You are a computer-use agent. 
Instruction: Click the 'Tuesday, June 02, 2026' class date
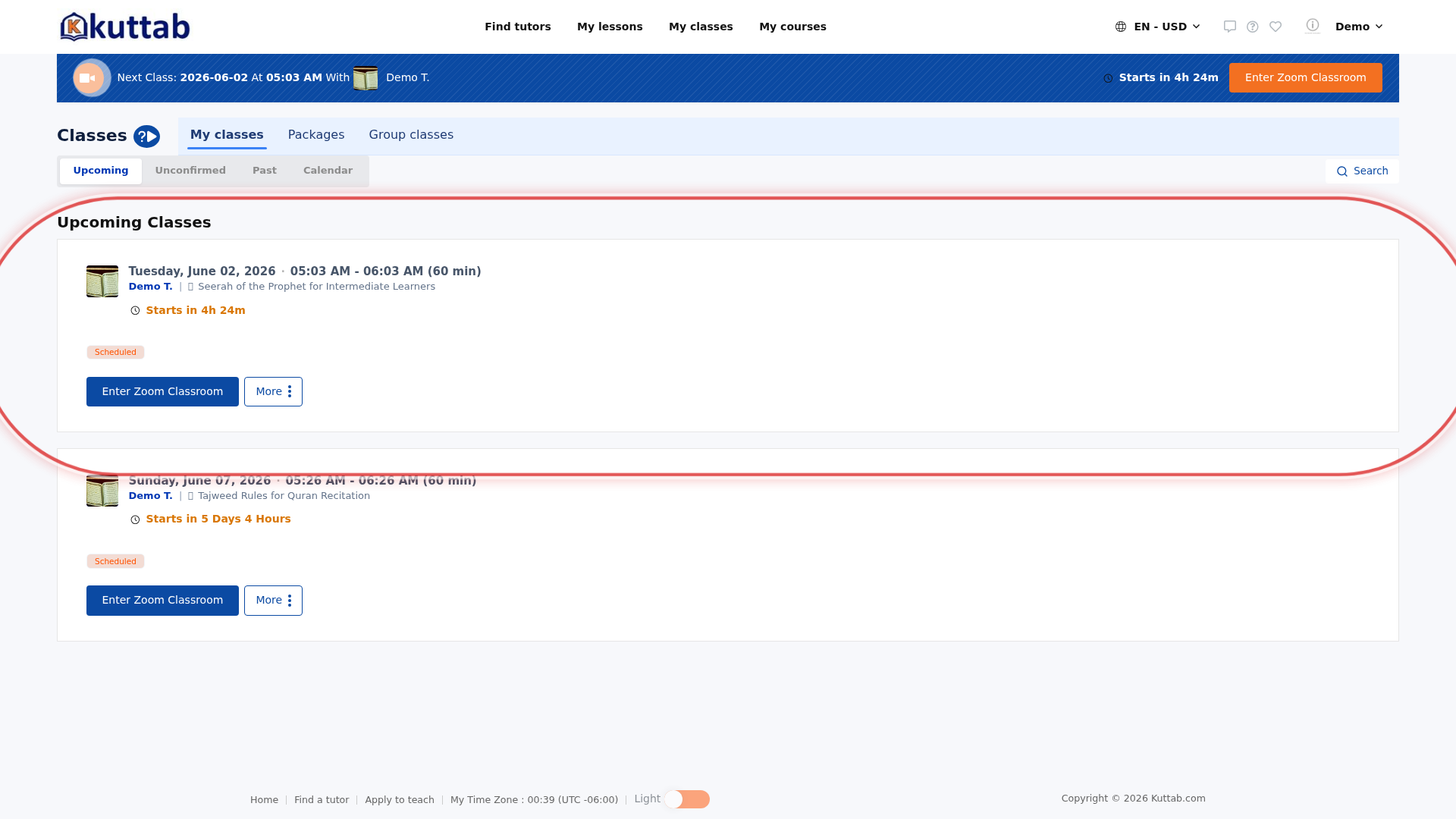coord(202,271)
